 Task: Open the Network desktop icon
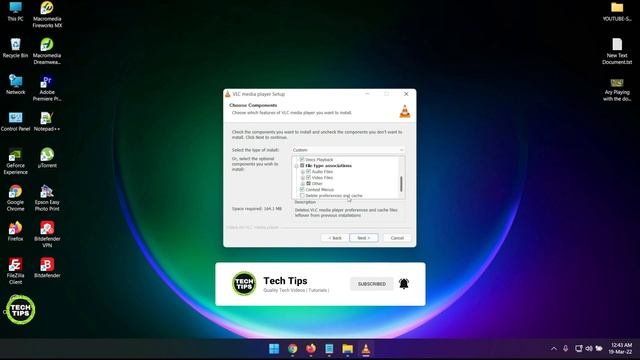pyautogui.click(x=16, y=84)
